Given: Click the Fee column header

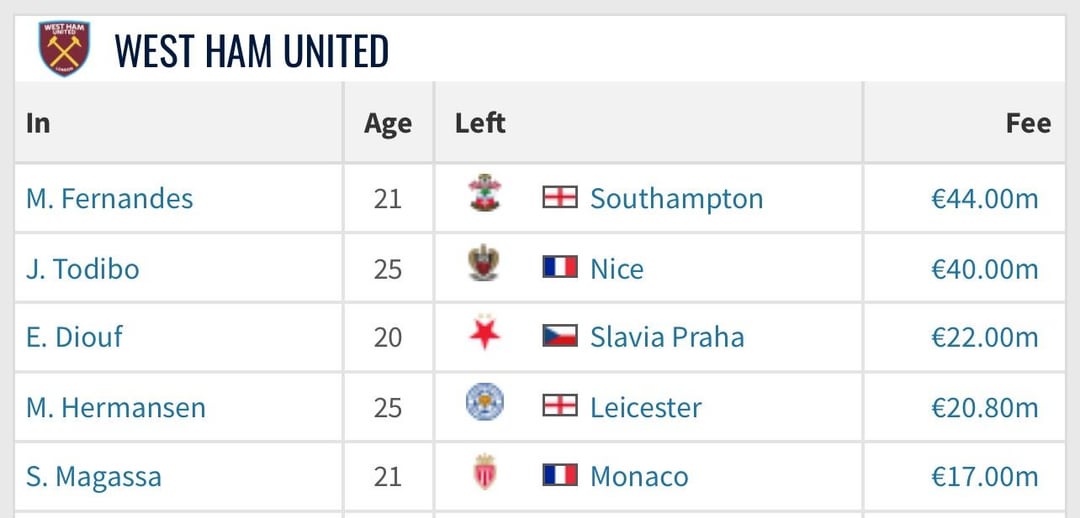Looking at the screenshot, I should coord(1028,123).
